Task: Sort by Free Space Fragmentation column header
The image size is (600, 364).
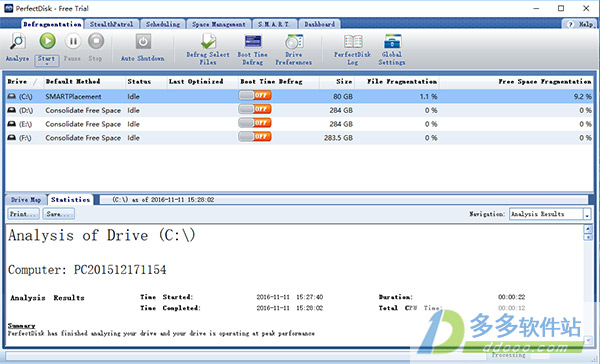Action: (x=516, y=82)
